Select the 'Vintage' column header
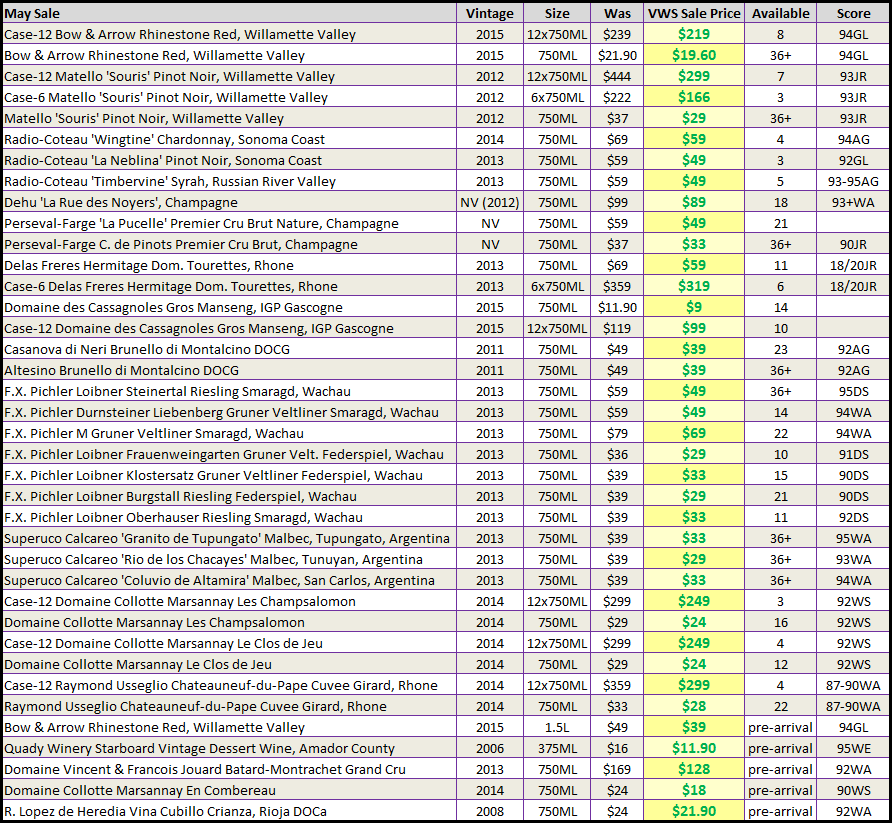Image resolution: width=892 pixels, height=823 pixels. tap(490, 13)
